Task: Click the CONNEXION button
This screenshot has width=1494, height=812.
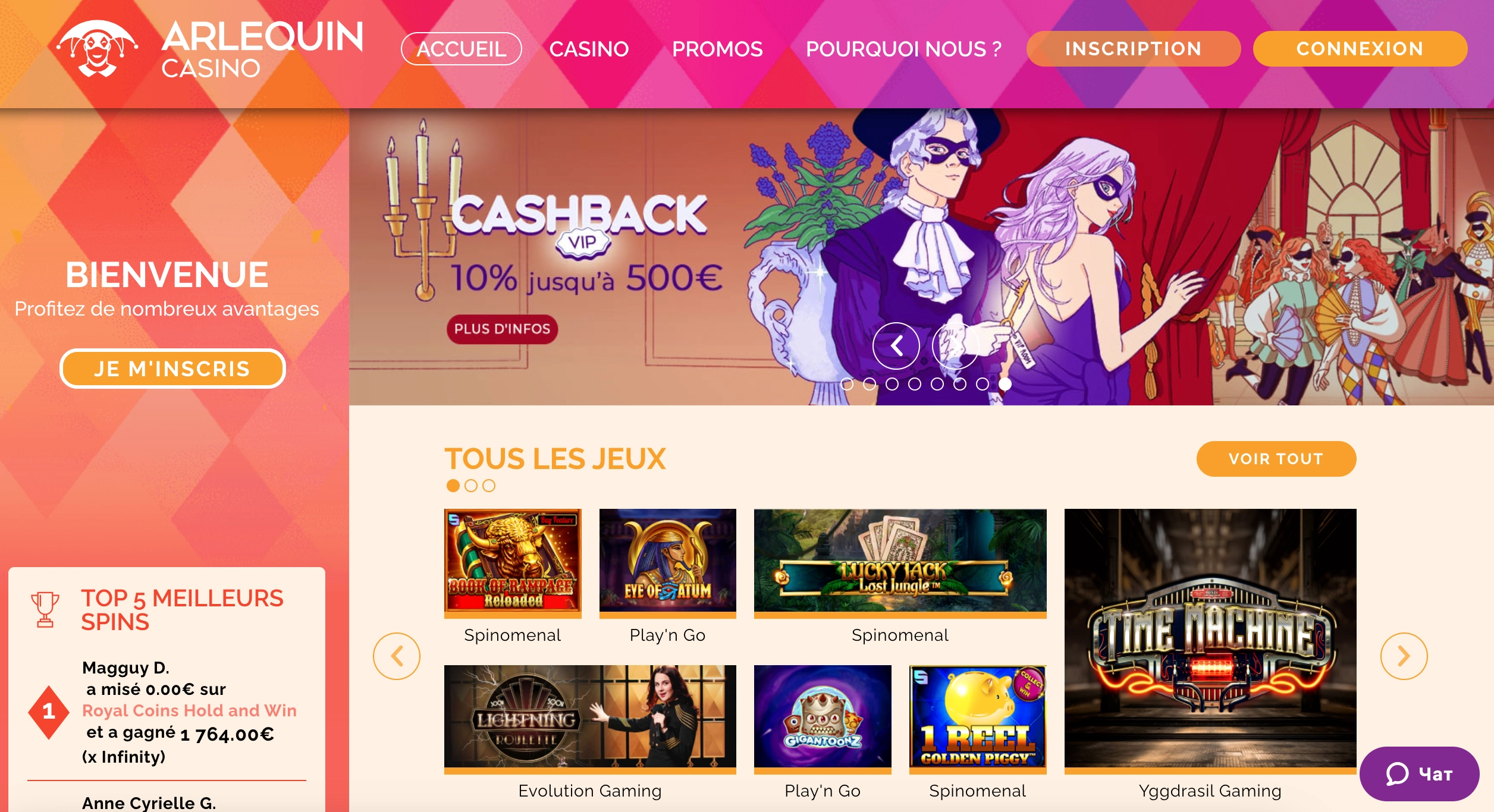Action: tap(1360, 49)
